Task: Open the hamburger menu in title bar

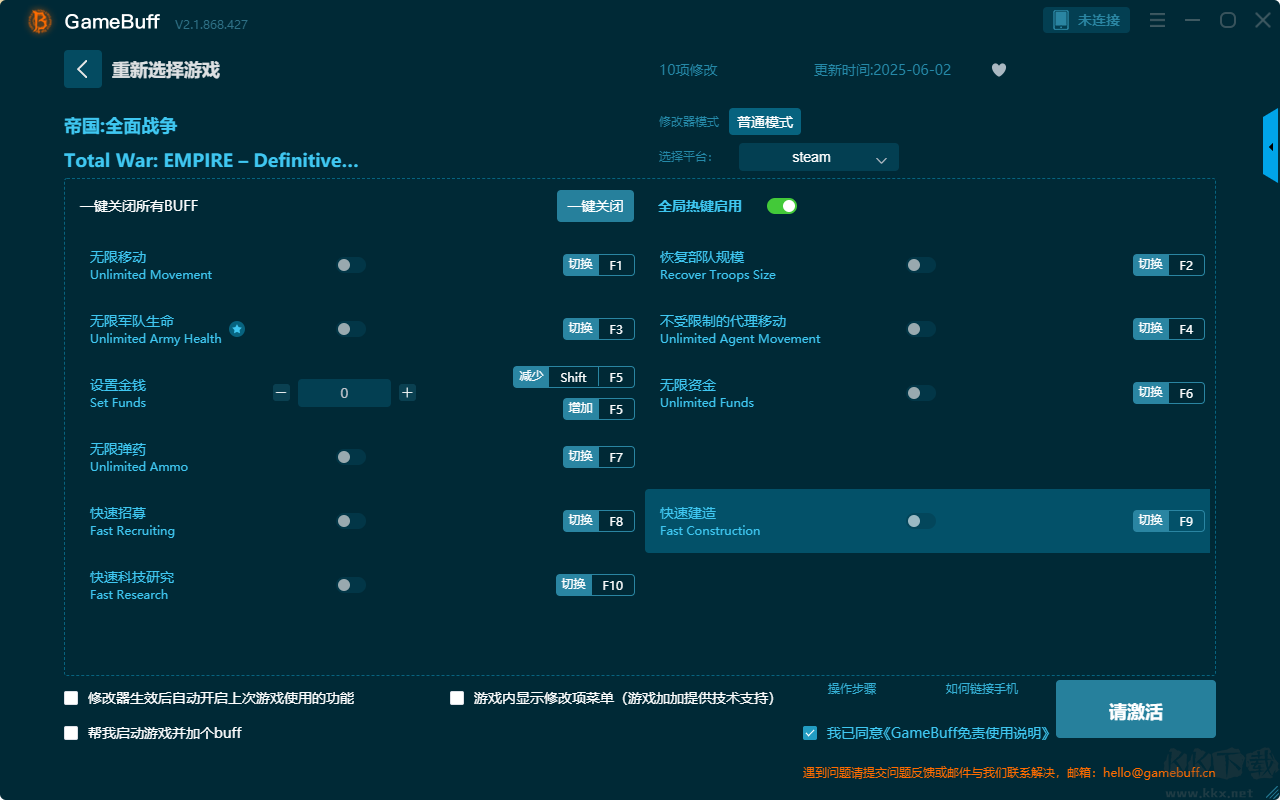Action: coord(1157,20)
